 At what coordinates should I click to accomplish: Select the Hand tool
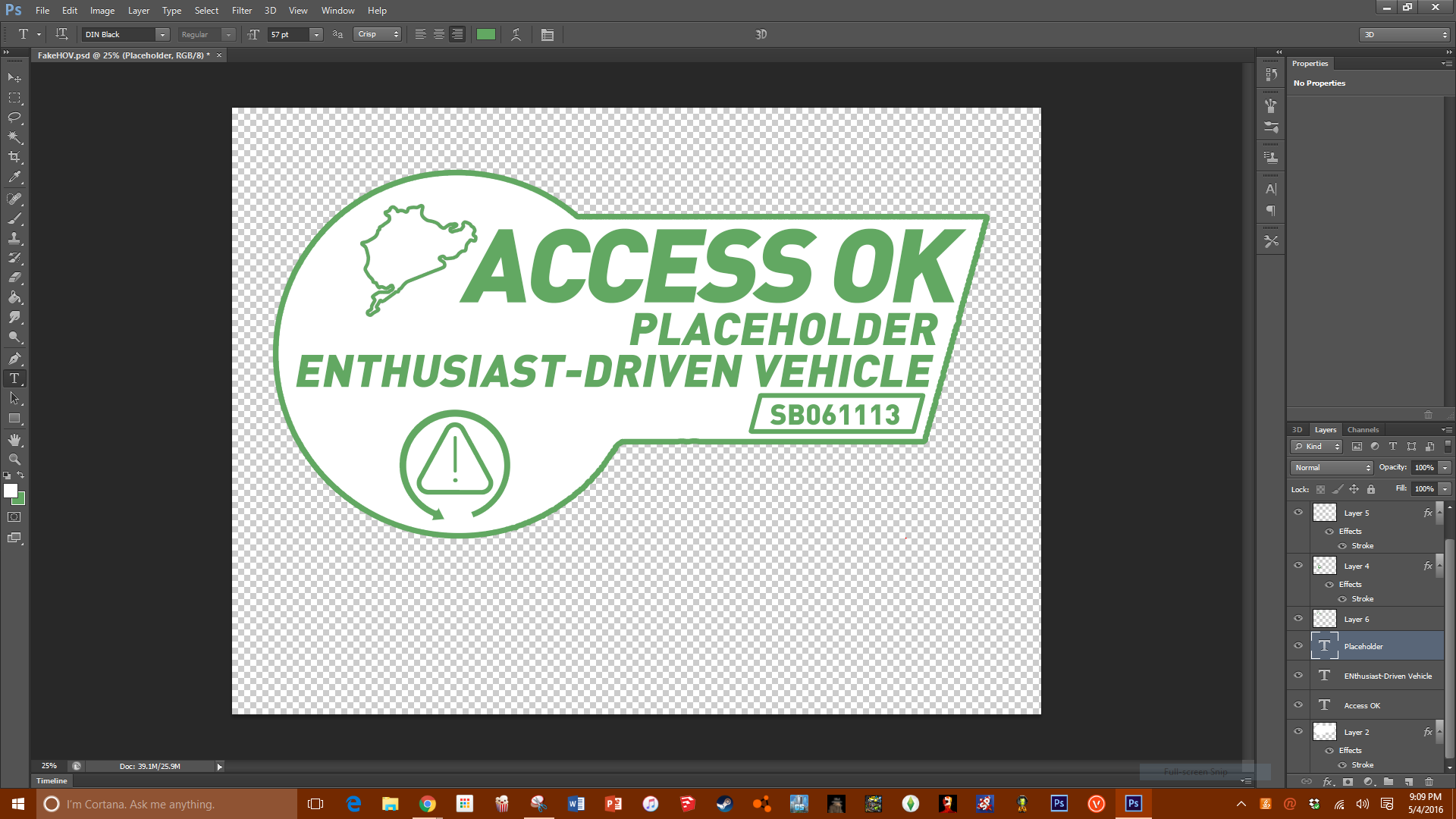click(x=14, y=440)
